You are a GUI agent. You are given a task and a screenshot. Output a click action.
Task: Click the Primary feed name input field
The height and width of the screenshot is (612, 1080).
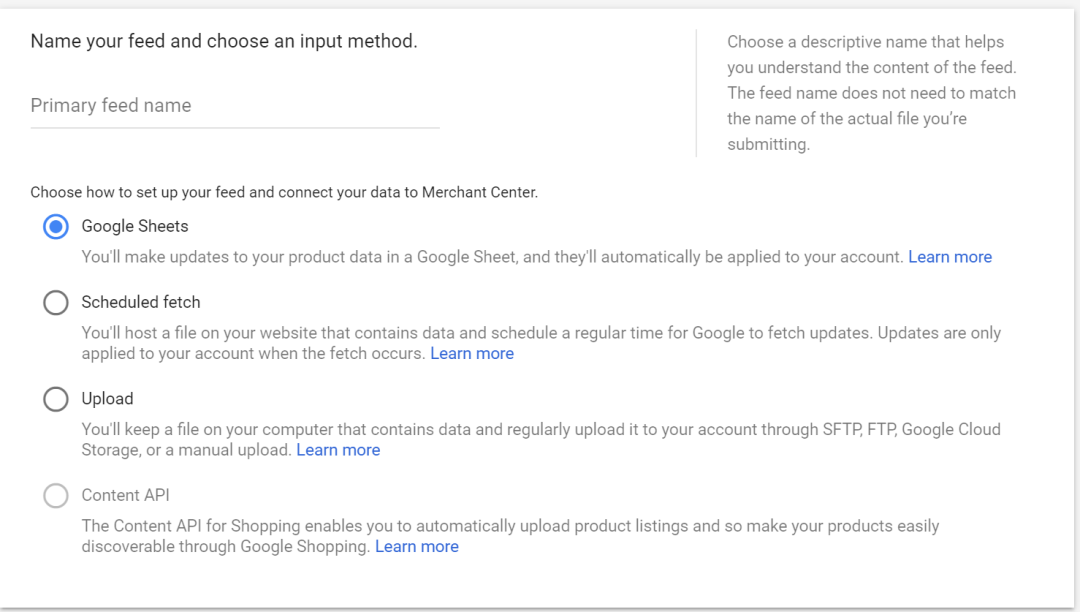235,106
